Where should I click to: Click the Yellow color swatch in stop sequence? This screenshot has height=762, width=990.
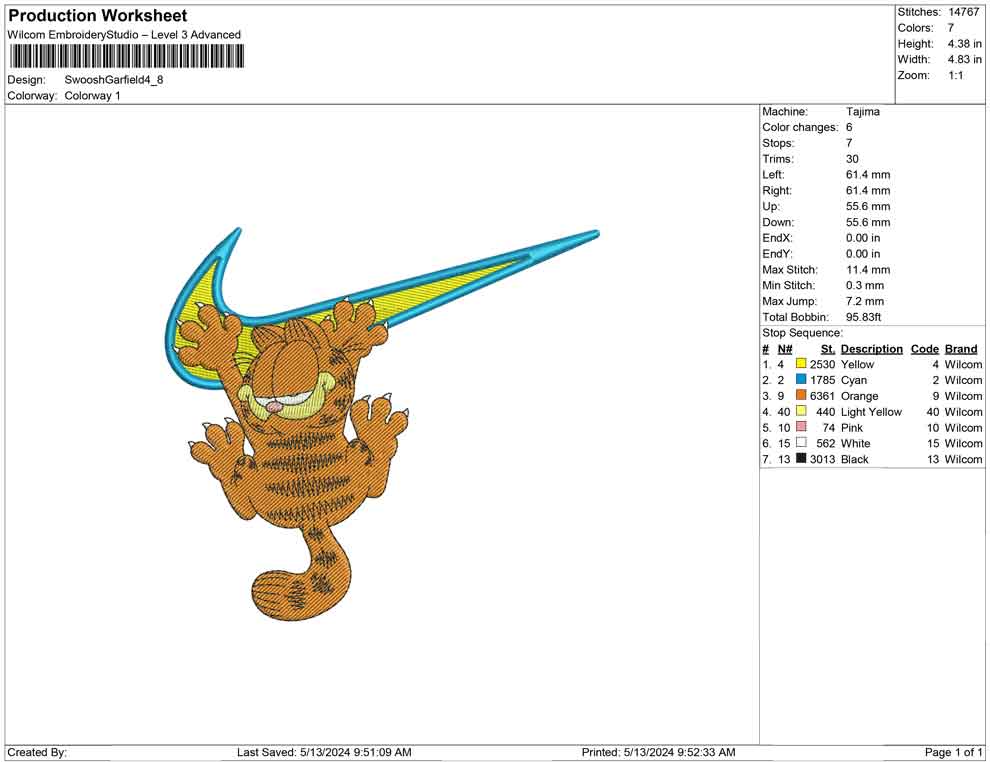801,364
